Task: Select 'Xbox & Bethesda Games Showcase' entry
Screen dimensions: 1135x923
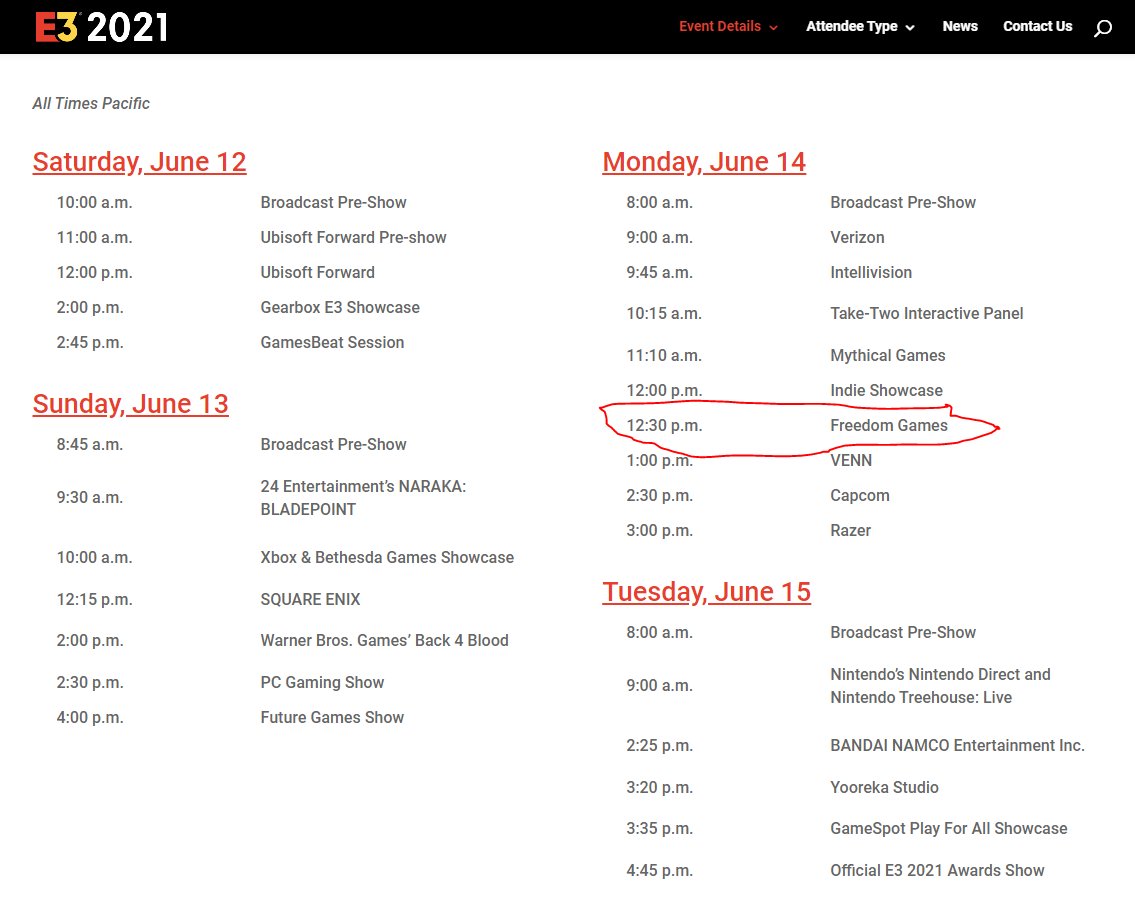Action: (x=387, y=557)
